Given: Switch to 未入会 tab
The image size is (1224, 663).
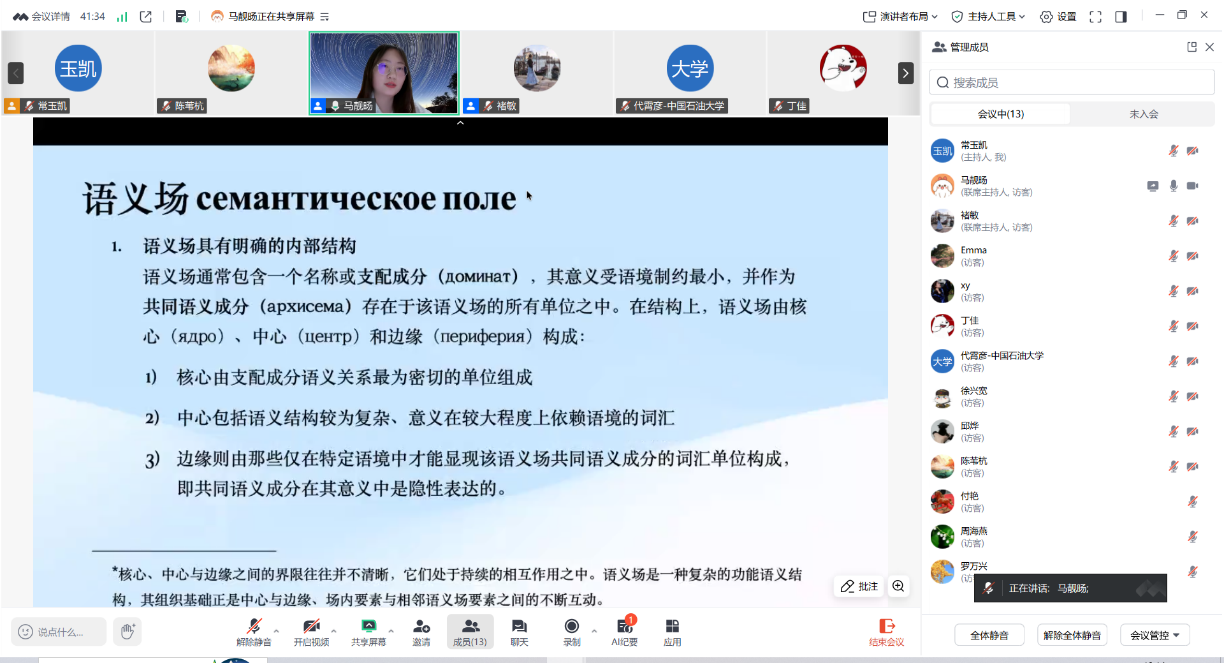Looking at the screenshot, I should [1143, 114].
